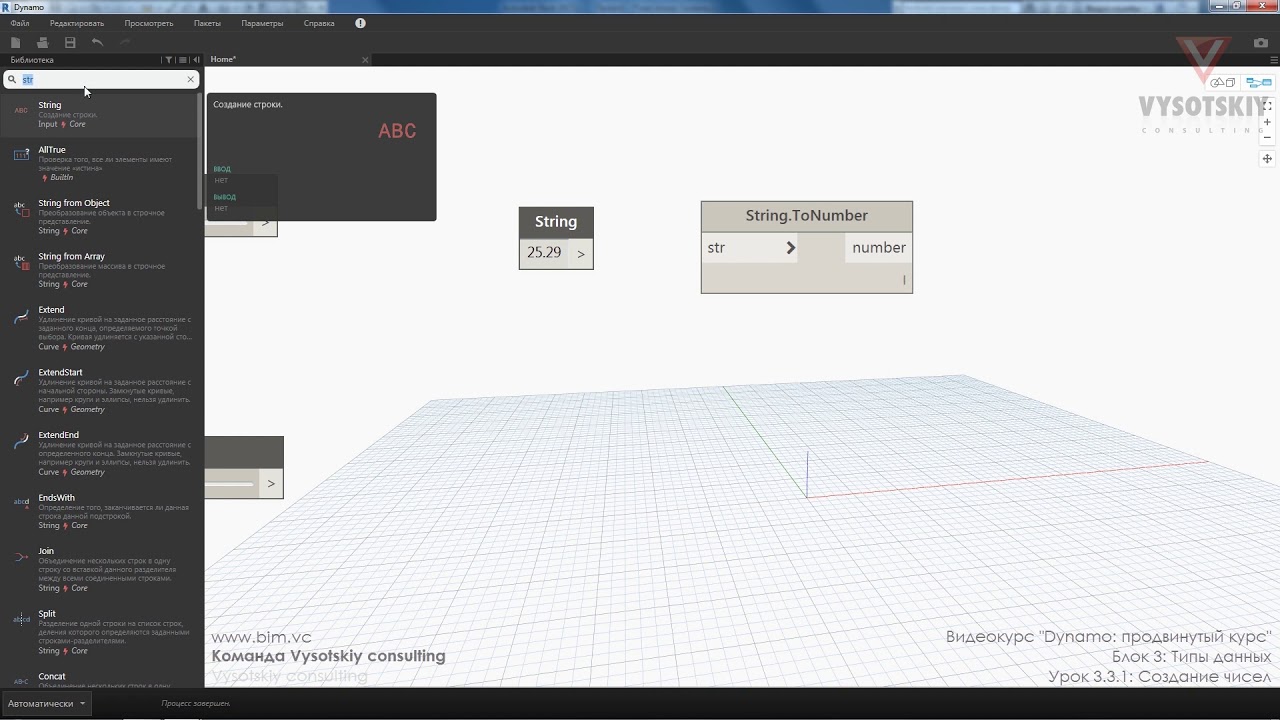Click the library filter funnel icon
This screenshot has width=1280, height=720.
click(169, 60)
